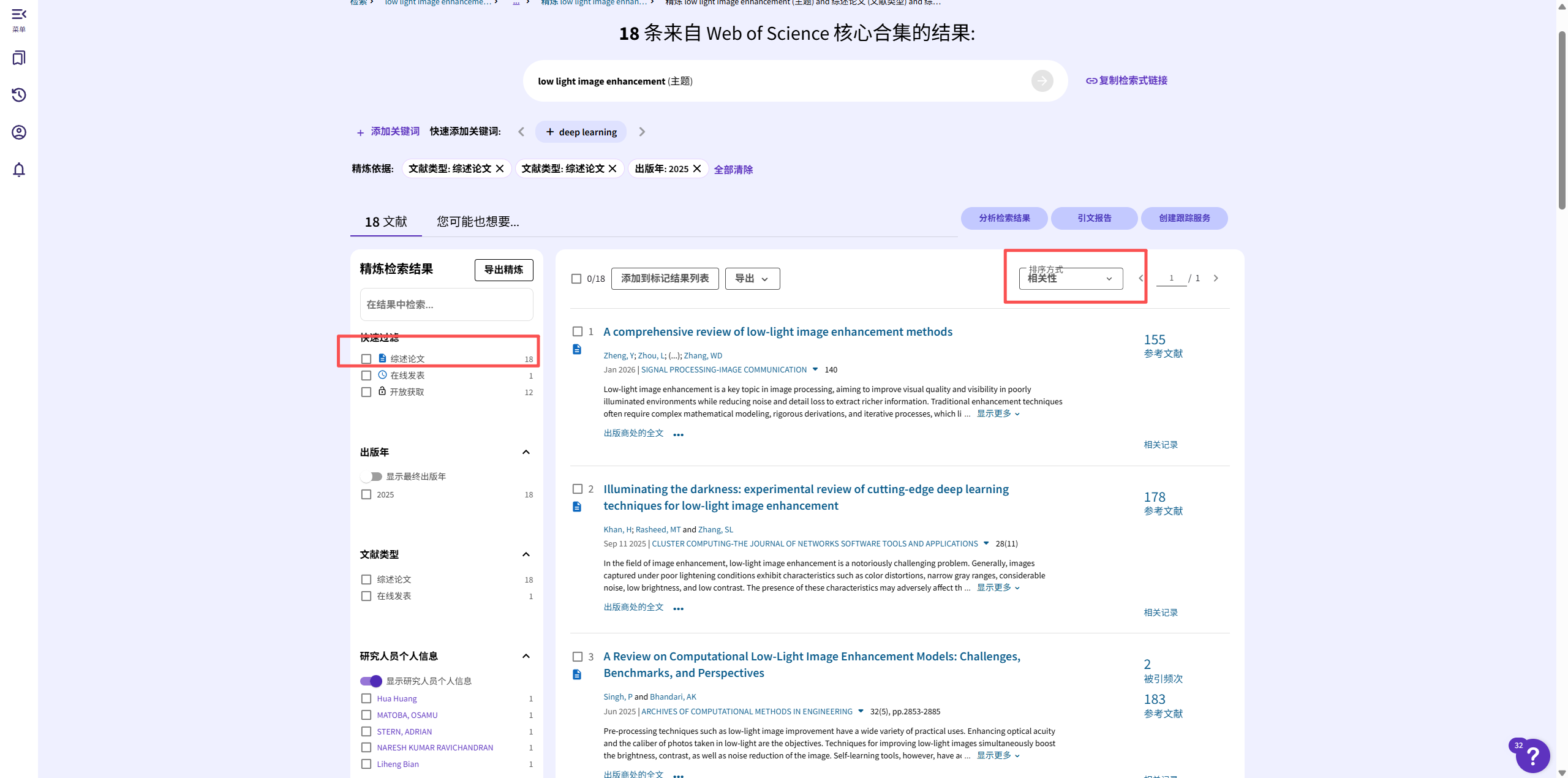Collapse the 文献类型 filter section
This screenshot has width=1568, height=778.
pyautogui.click(x=526, y=554)
